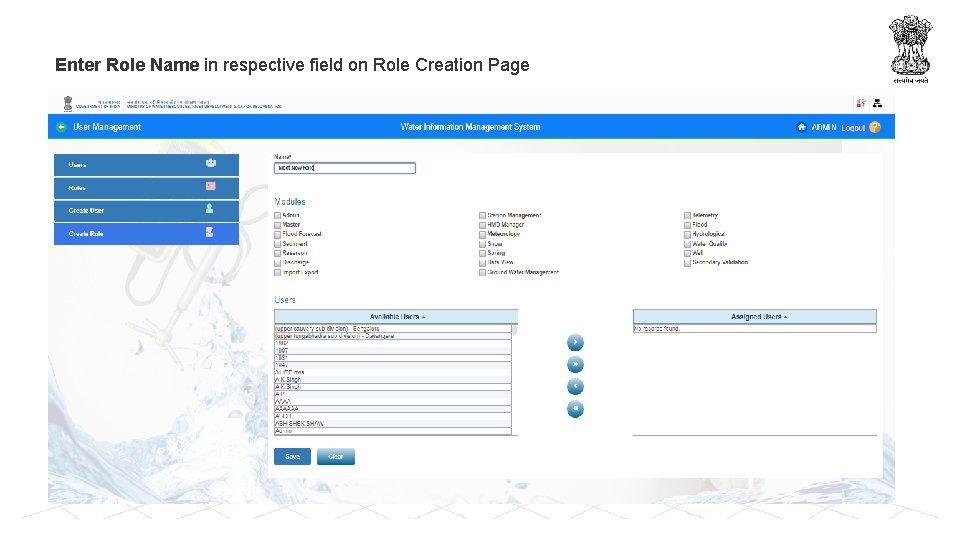Select the first A.K.Singh user row
960x540 pixels.
tap(392, 380)
